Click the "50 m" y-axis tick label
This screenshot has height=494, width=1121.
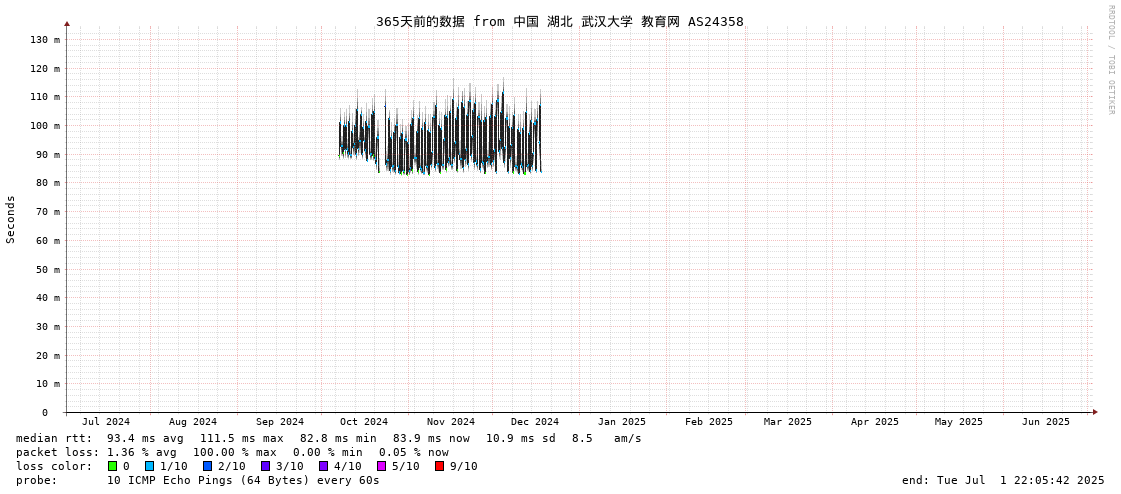click(x=49, y=269)
